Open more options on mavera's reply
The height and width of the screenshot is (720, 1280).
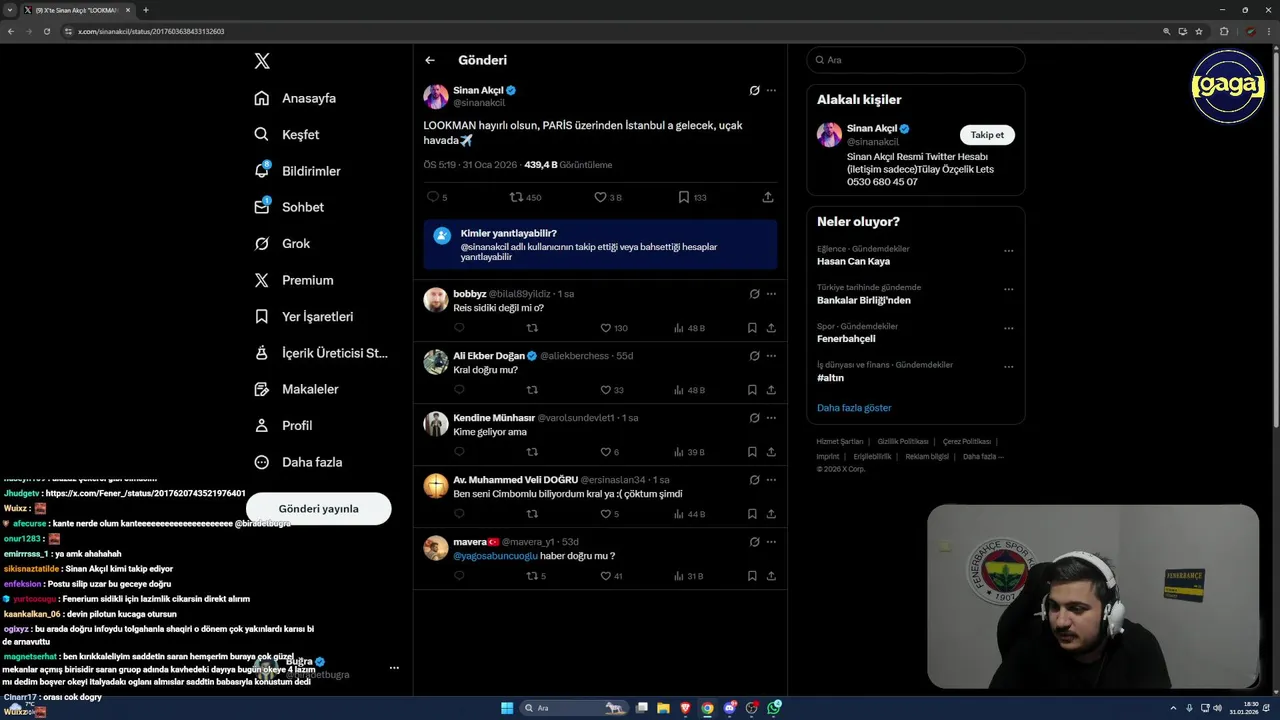tap(771, 542)
